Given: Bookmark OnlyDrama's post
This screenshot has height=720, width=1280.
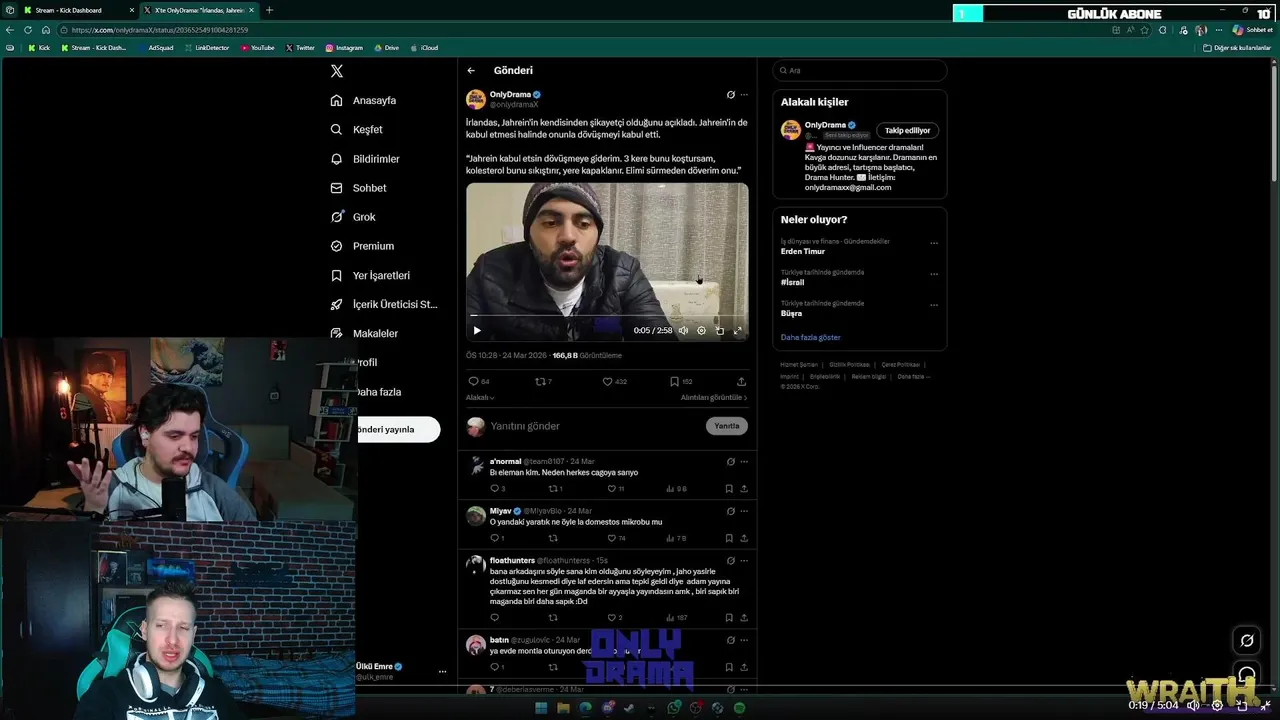Looking at the screenshot, I should 674,381.
